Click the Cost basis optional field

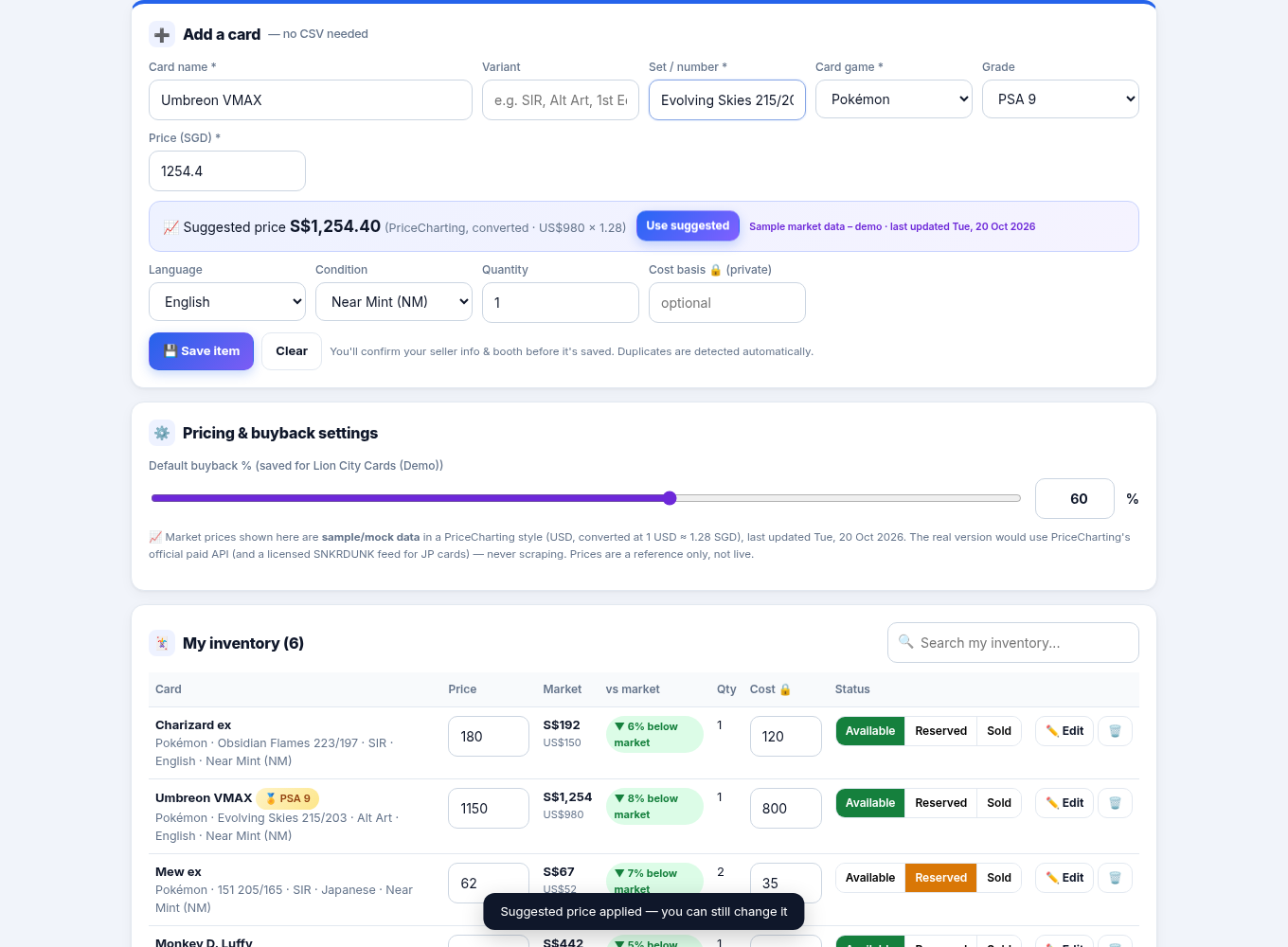[x=727, y=303]
